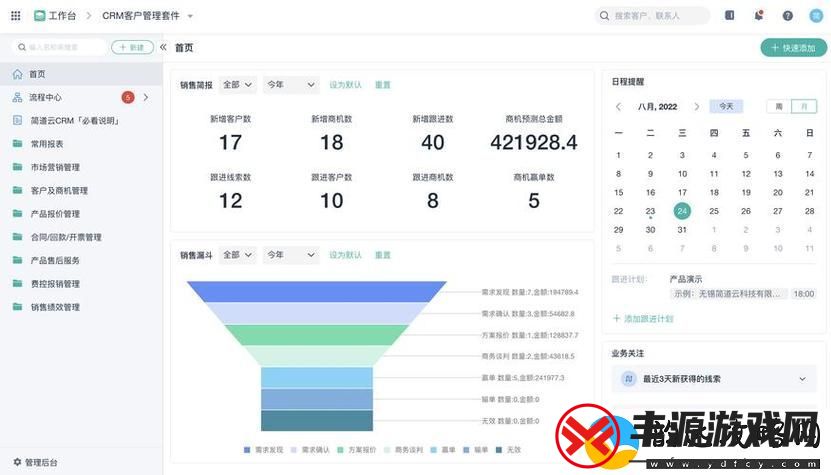Screen dimensions: 831x475
Task: Click the 销售绩效管理 folder icon
Action: click(17, 307)
